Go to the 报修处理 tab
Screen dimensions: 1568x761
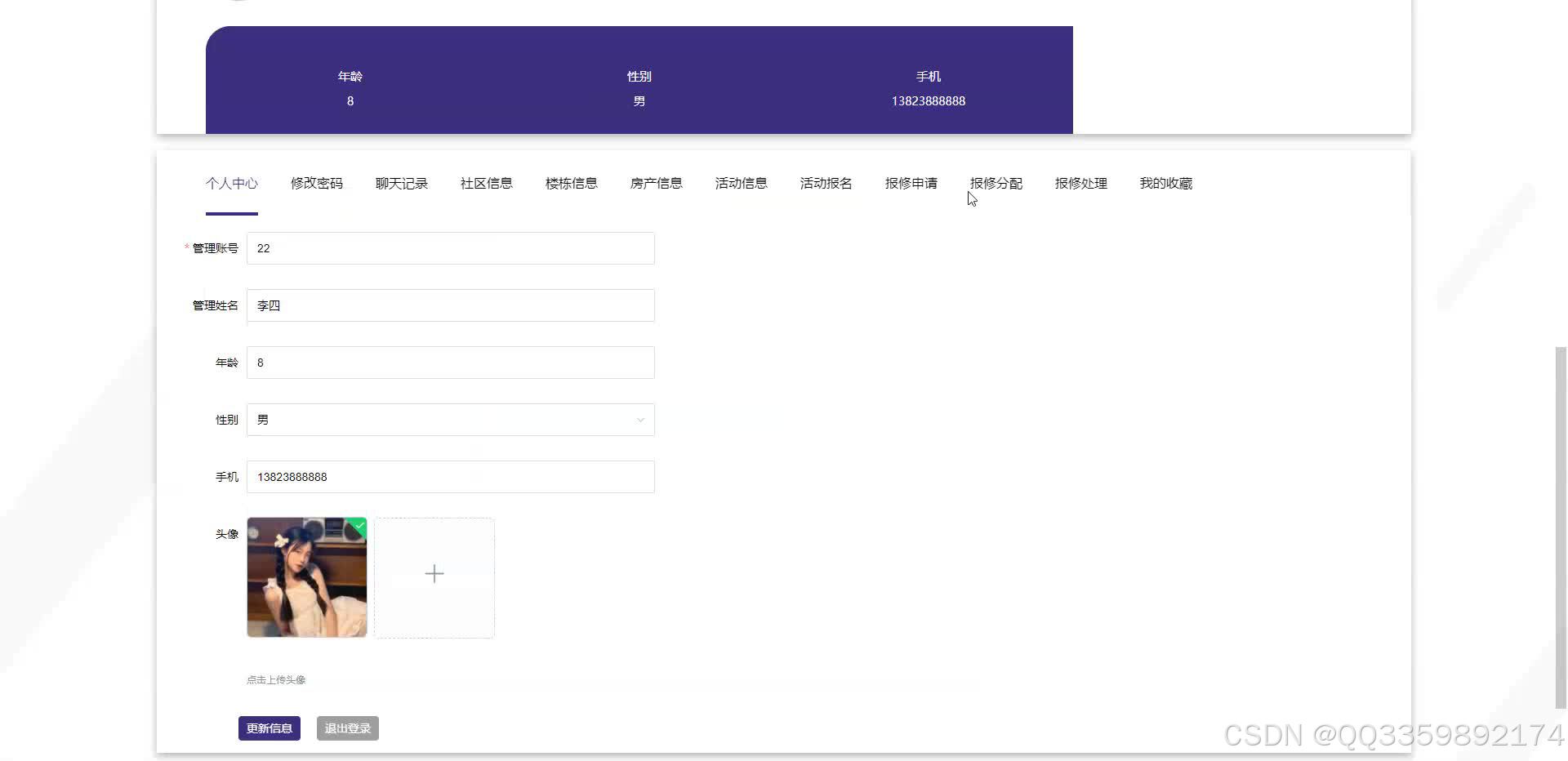point(1081,184)
